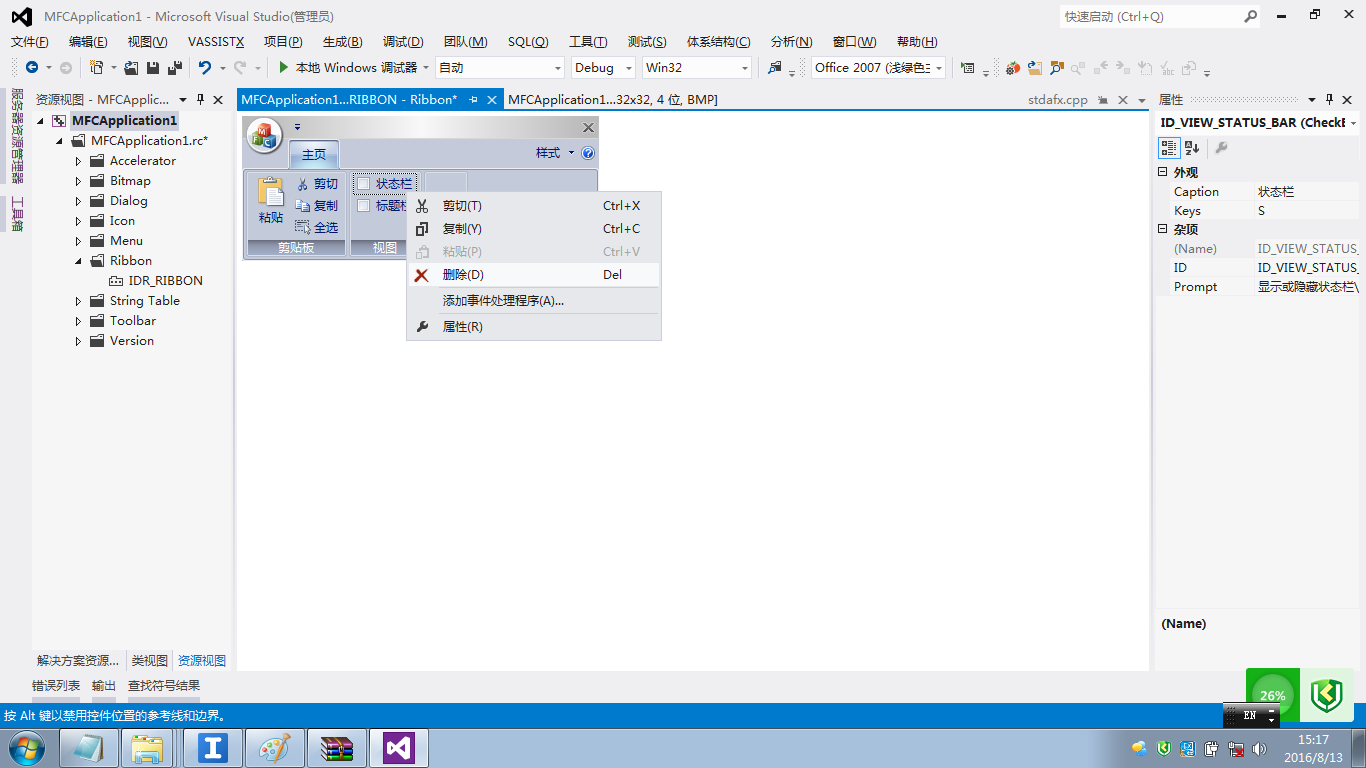Save the current file via toolbar
Screen dimensions: 1366x768
tap(153, 68)
